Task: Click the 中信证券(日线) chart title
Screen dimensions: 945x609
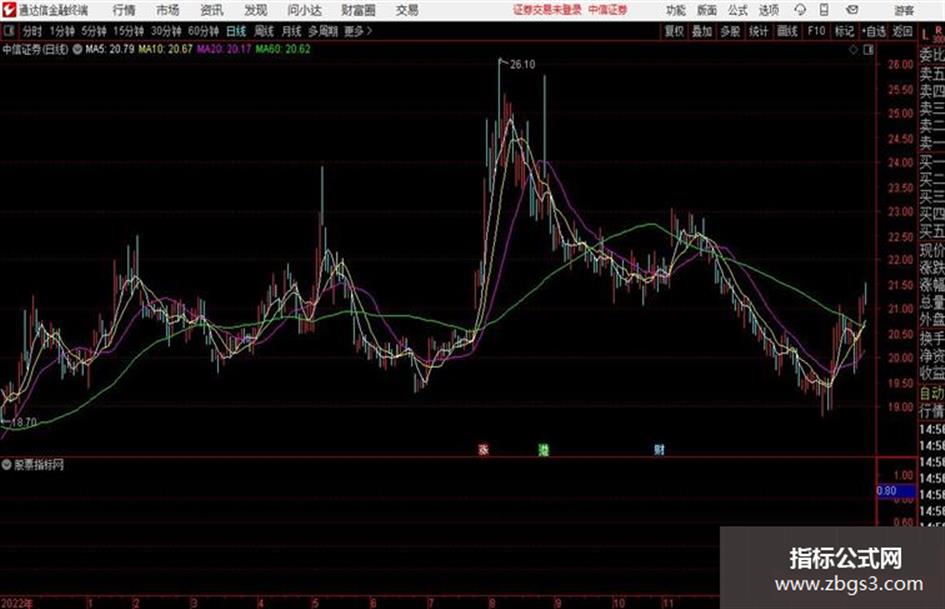Action: (x=35, y=49)
